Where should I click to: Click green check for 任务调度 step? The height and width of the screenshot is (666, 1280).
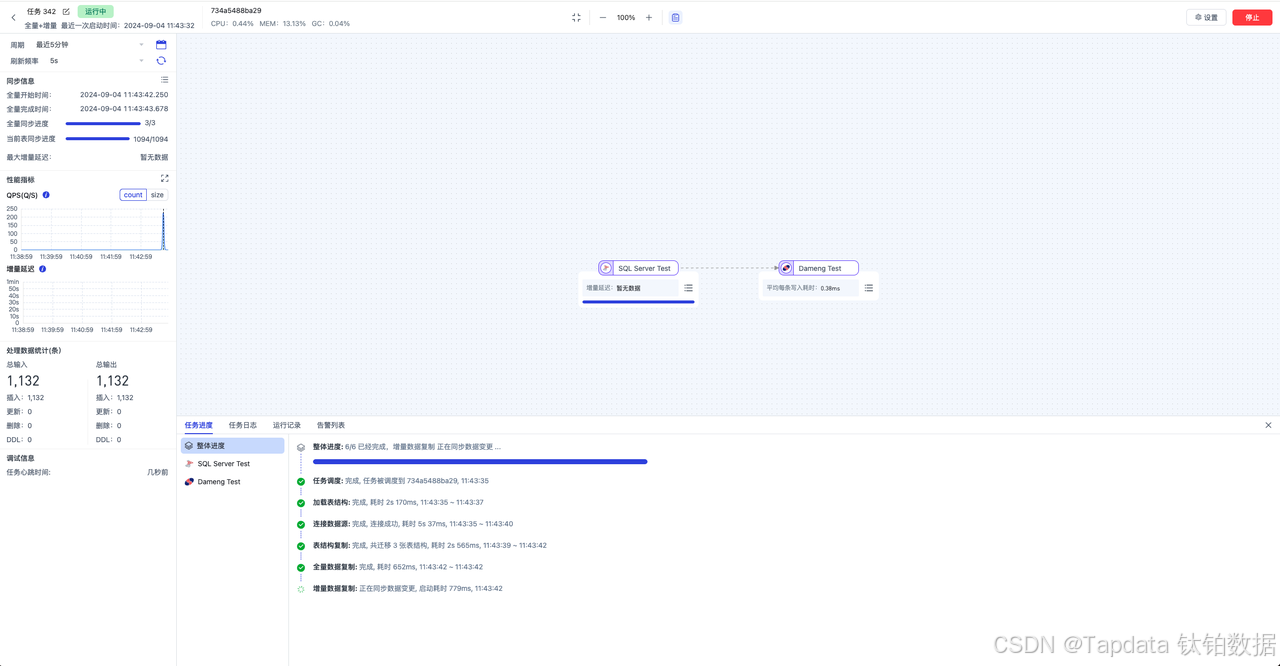[301, 481]
